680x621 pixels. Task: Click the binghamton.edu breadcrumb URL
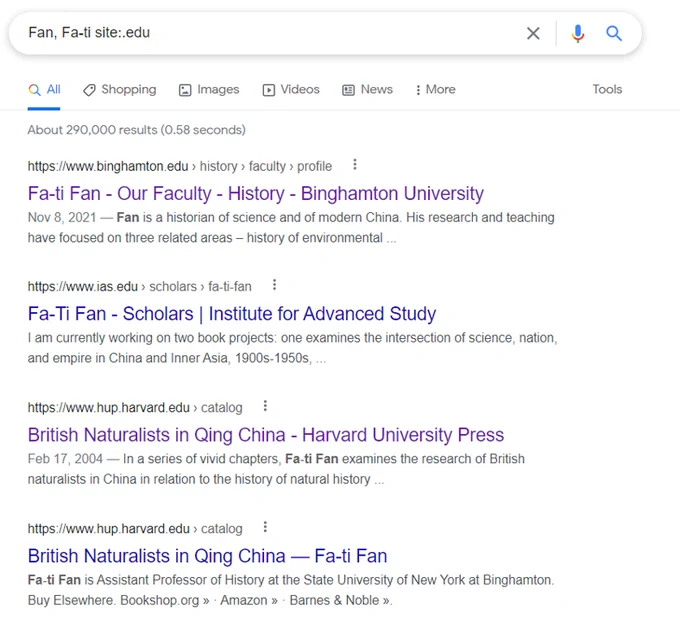pos(180,166)
